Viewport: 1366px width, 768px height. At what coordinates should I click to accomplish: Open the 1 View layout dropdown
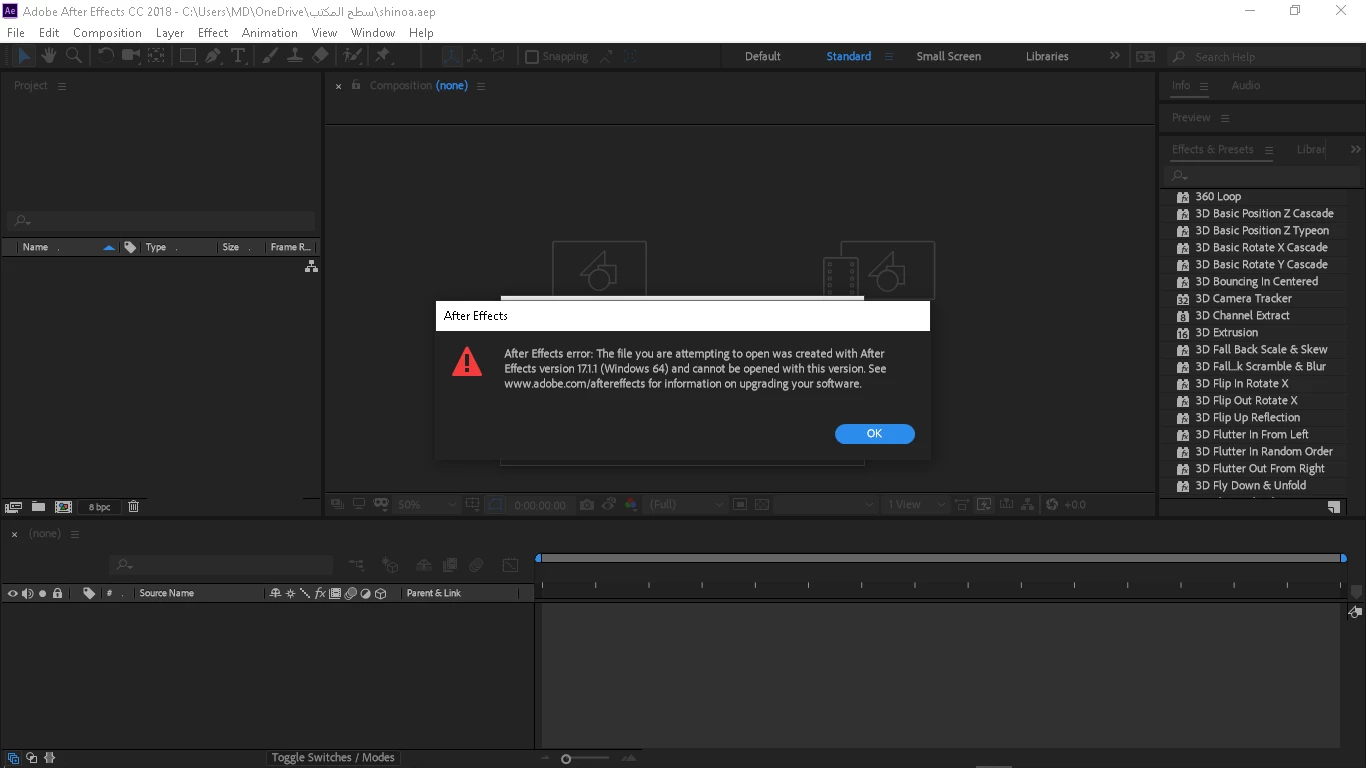pyautogui.click(x=915, y=505)
